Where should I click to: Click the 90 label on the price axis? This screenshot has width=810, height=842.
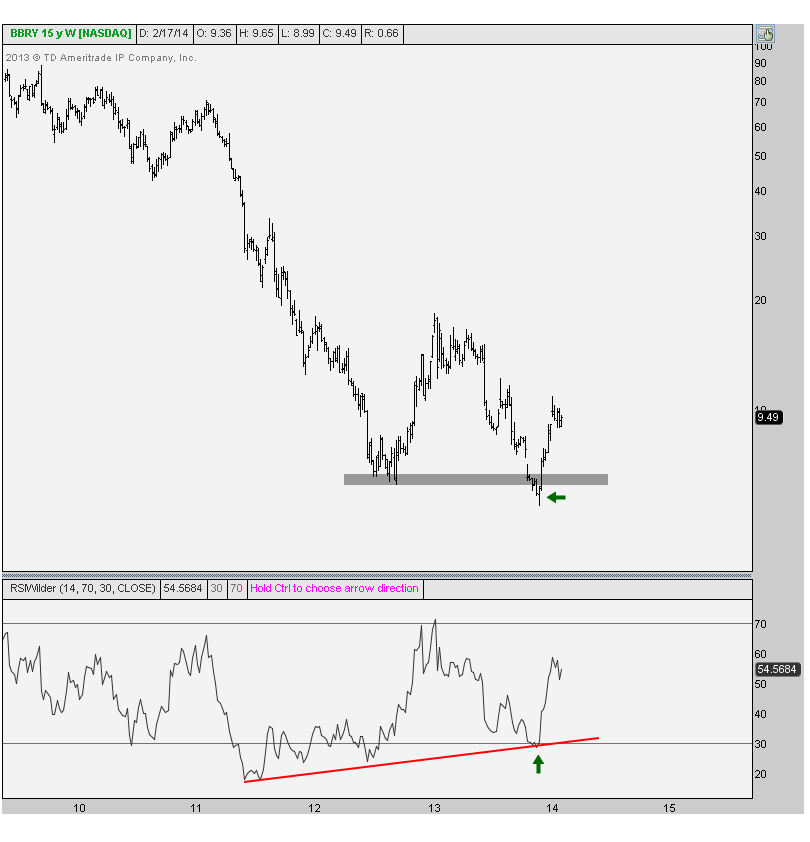[761, 63]
